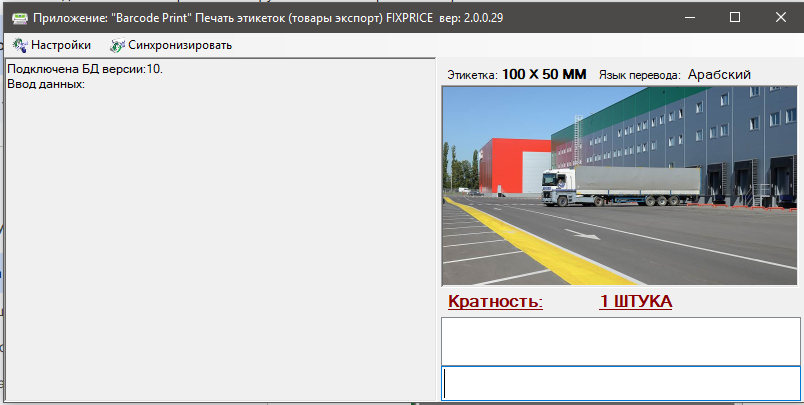Click the underlined Кратность: label
The width and height of the screenshot is (804, 405).
tap(495, 301)
